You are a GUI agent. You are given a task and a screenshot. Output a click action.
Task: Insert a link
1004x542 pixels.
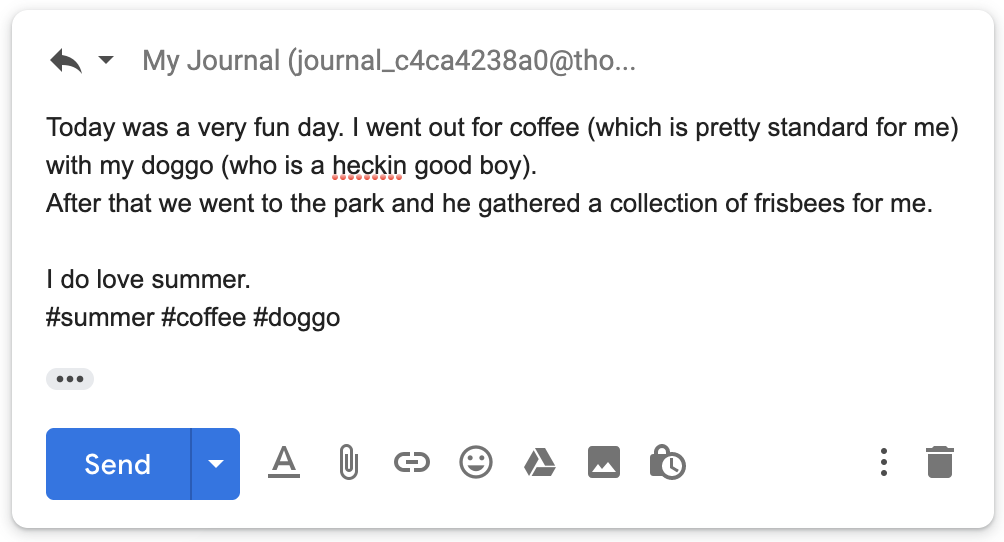(412, 462)
